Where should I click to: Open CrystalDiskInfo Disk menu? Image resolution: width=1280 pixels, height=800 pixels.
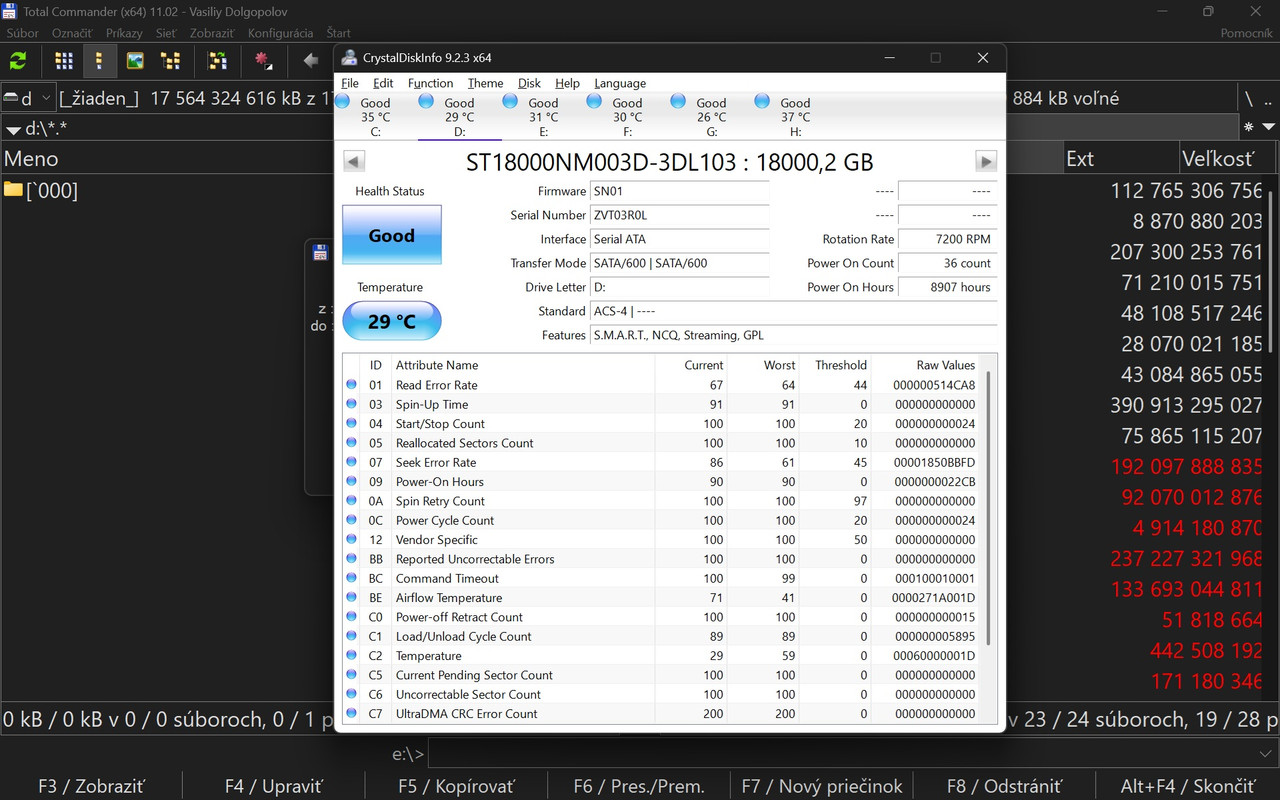tap(529, 83)
